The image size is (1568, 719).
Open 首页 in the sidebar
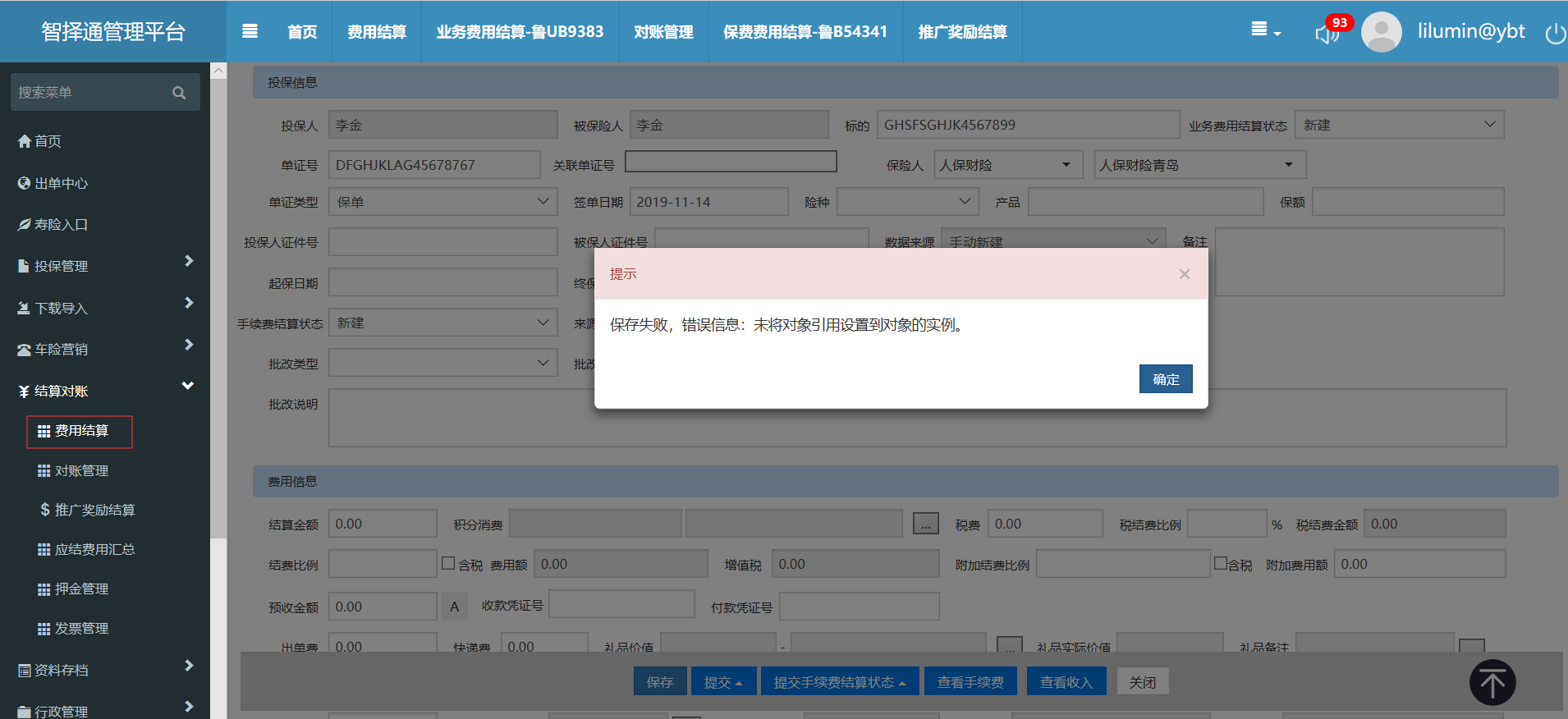point(48,141)
